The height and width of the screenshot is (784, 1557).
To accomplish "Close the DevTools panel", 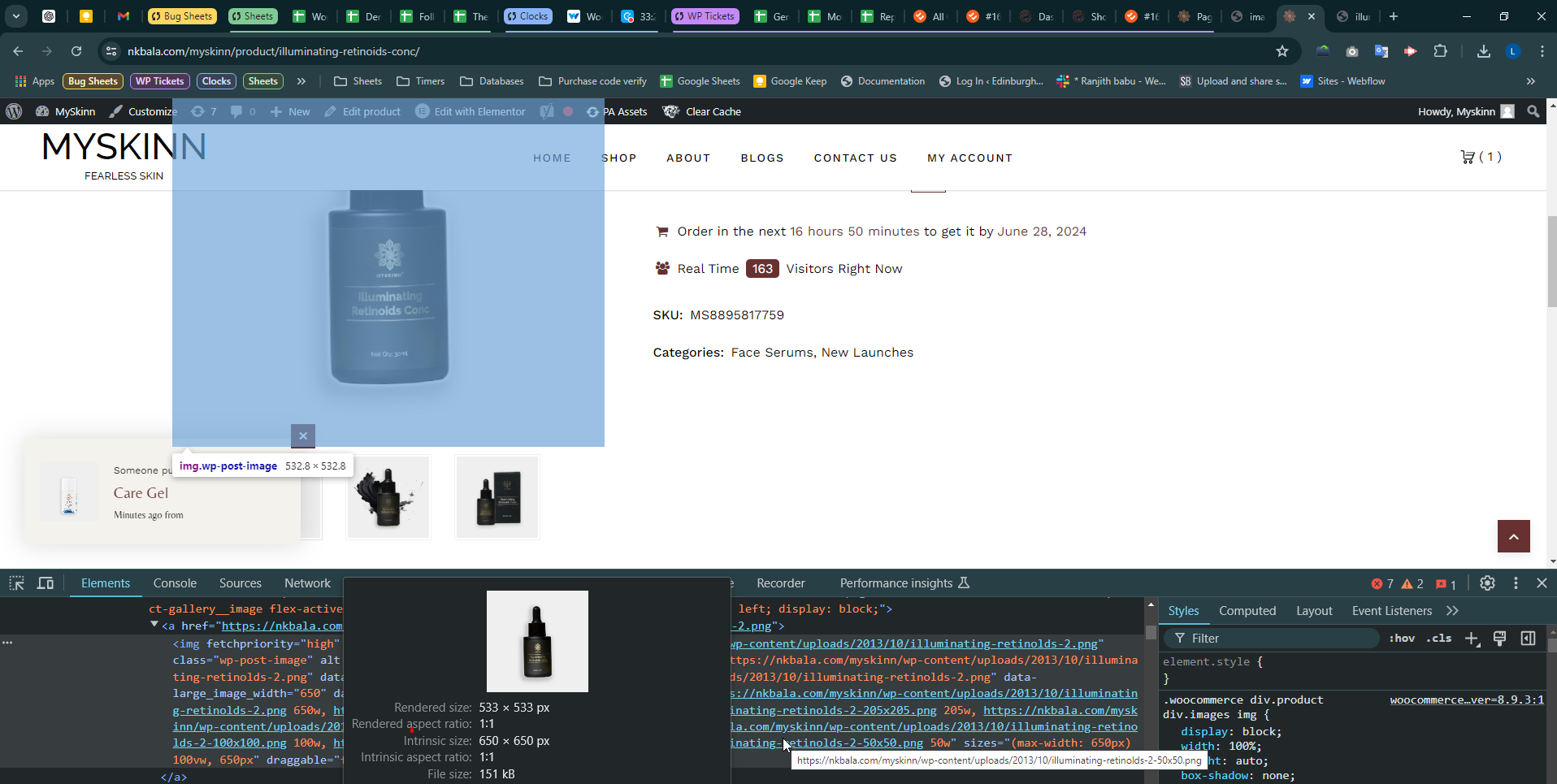I will pyautogui.click(x=1542, y=583).
